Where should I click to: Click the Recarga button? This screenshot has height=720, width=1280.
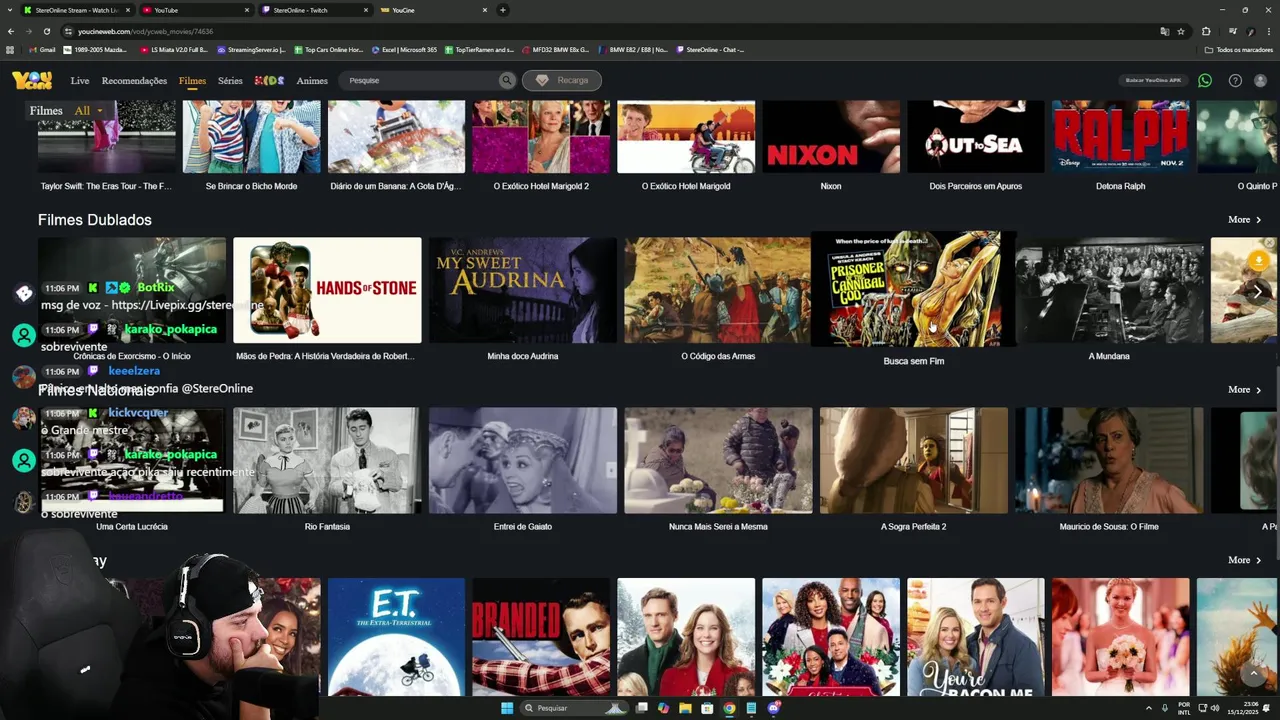(561, 80)
